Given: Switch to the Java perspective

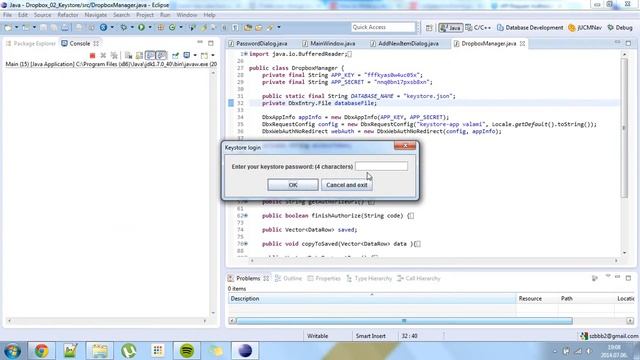Looking at the screenshot, I should point(451,28).
